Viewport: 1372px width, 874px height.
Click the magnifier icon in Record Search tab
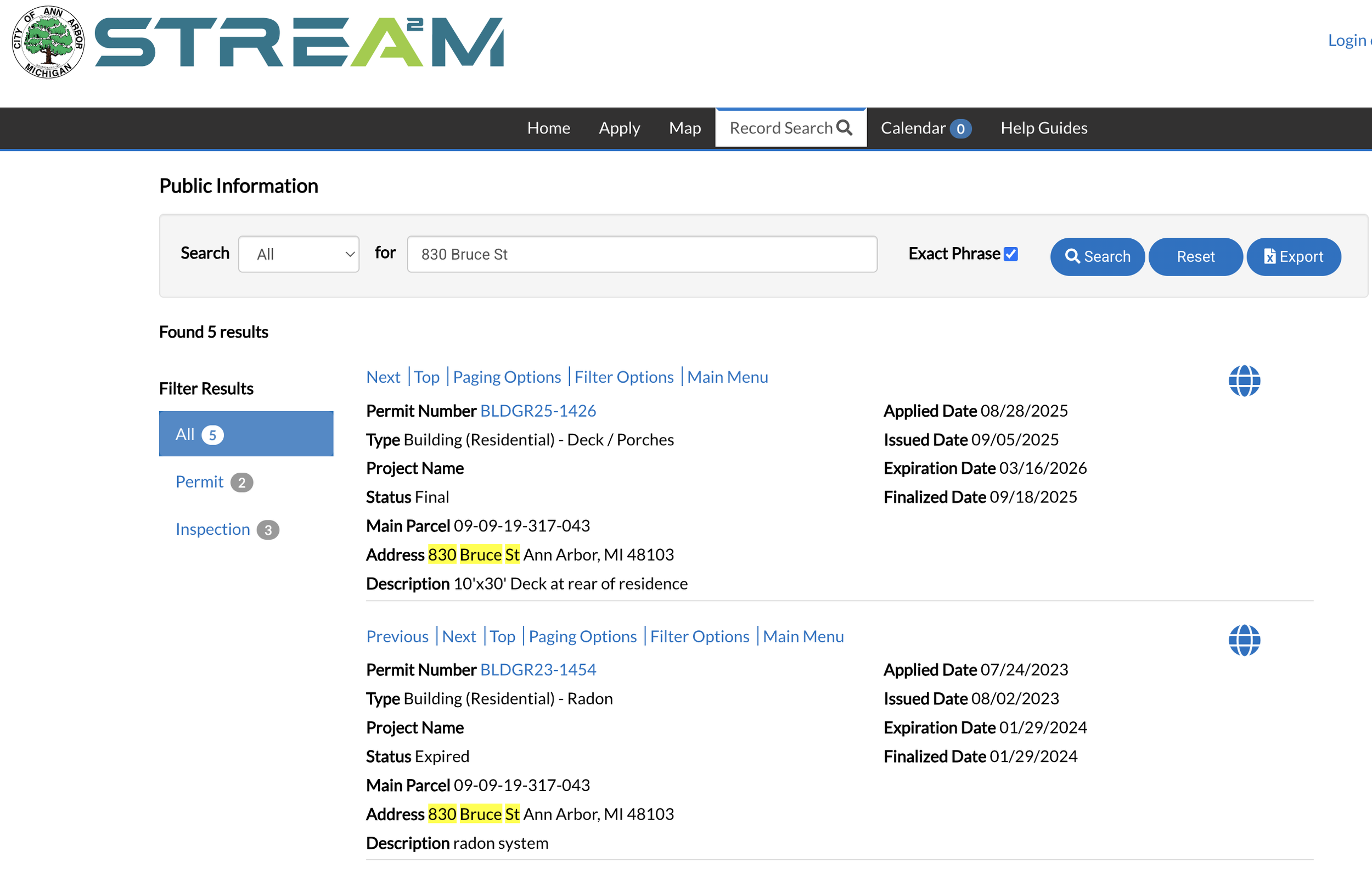click(x=845, y=128)
